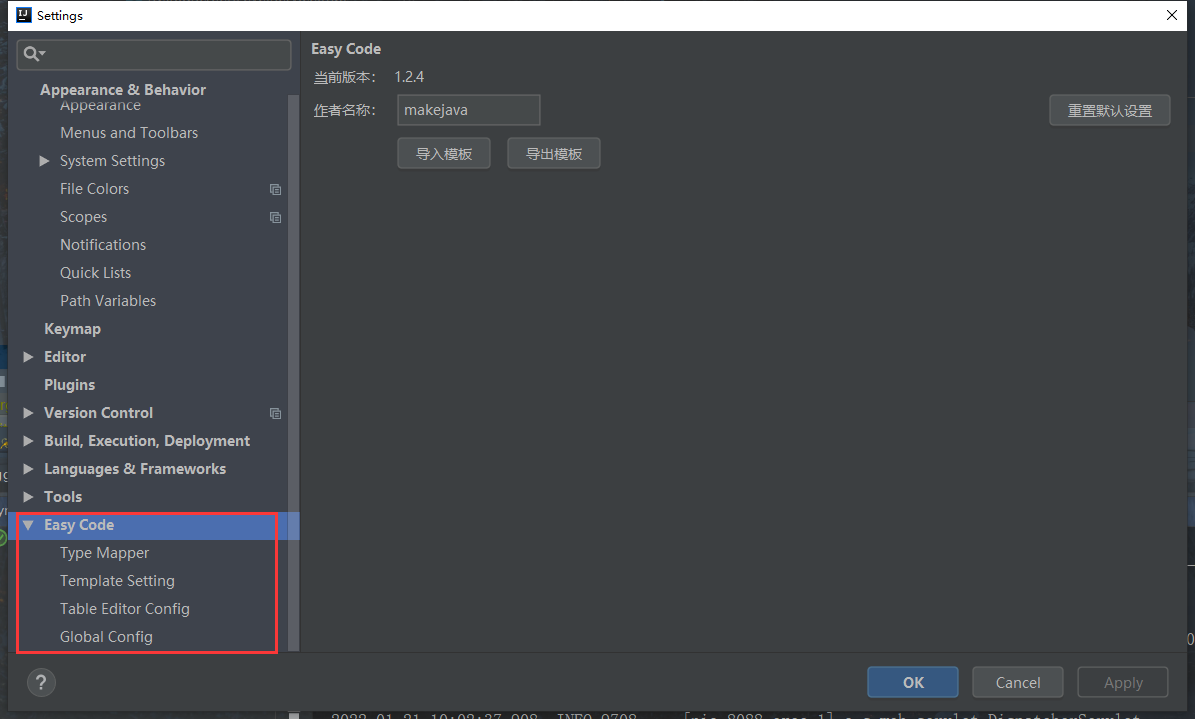Select Keymap settings

pos(72,329)
